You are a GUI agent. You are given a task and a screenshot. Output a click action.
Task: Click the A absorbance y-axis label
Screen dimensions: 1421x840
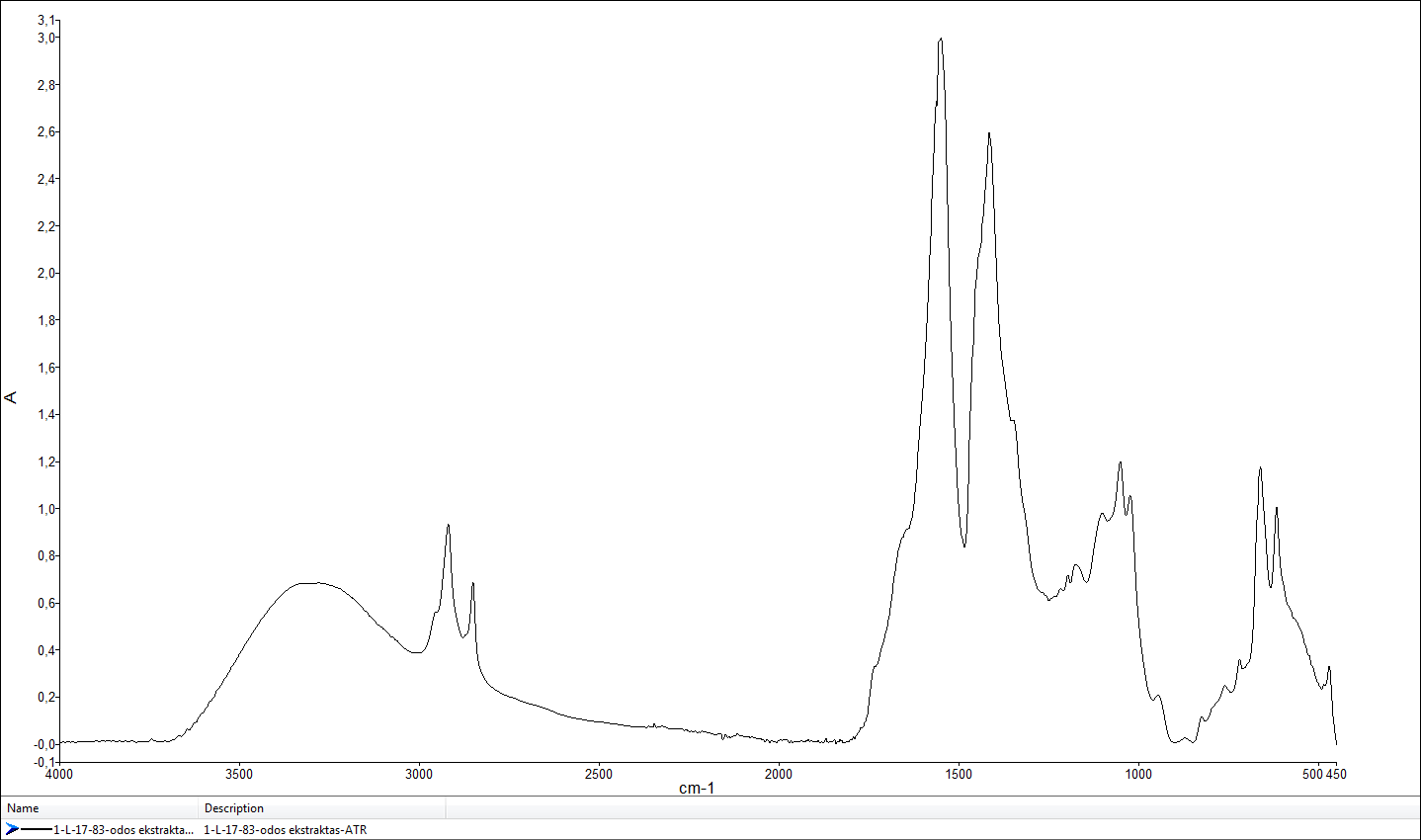click(12, 397)
